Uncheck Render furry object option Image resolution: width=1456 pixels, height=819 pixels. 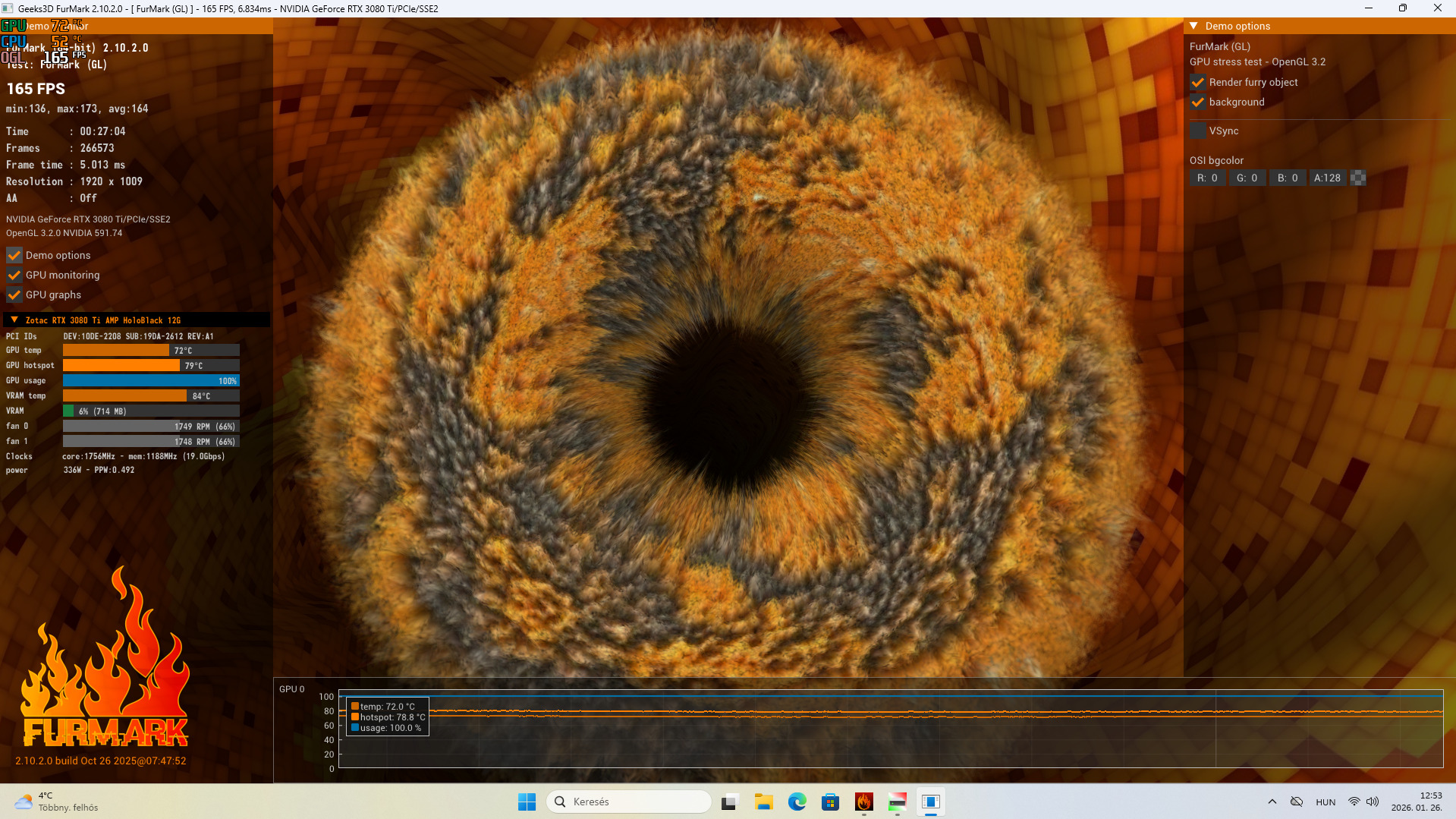point(1198,82)
